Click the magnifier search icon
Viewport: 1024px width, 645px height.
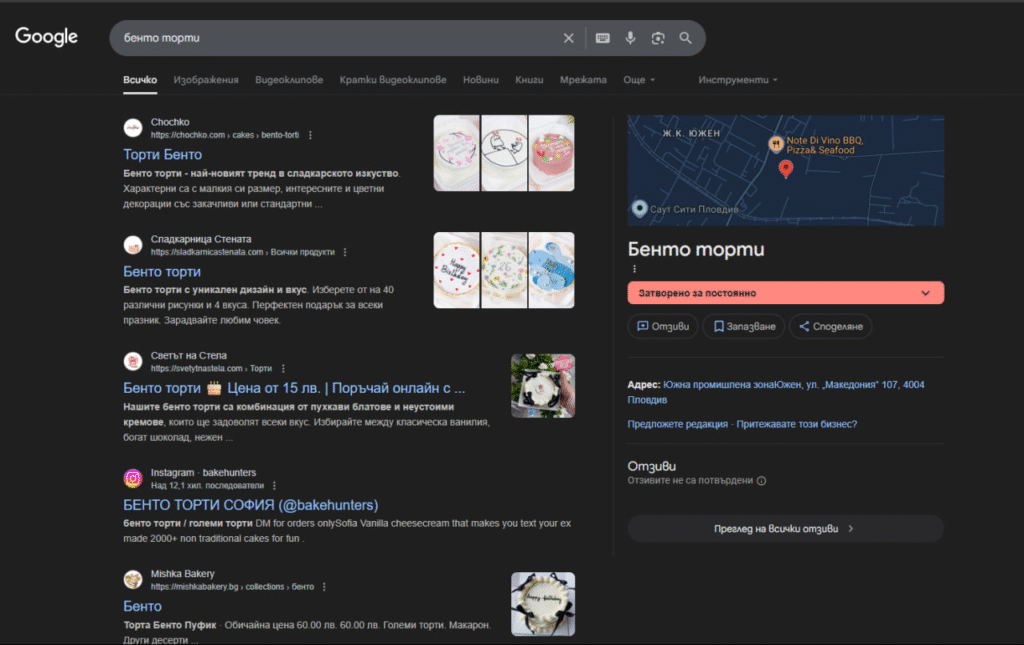[685, 38]
